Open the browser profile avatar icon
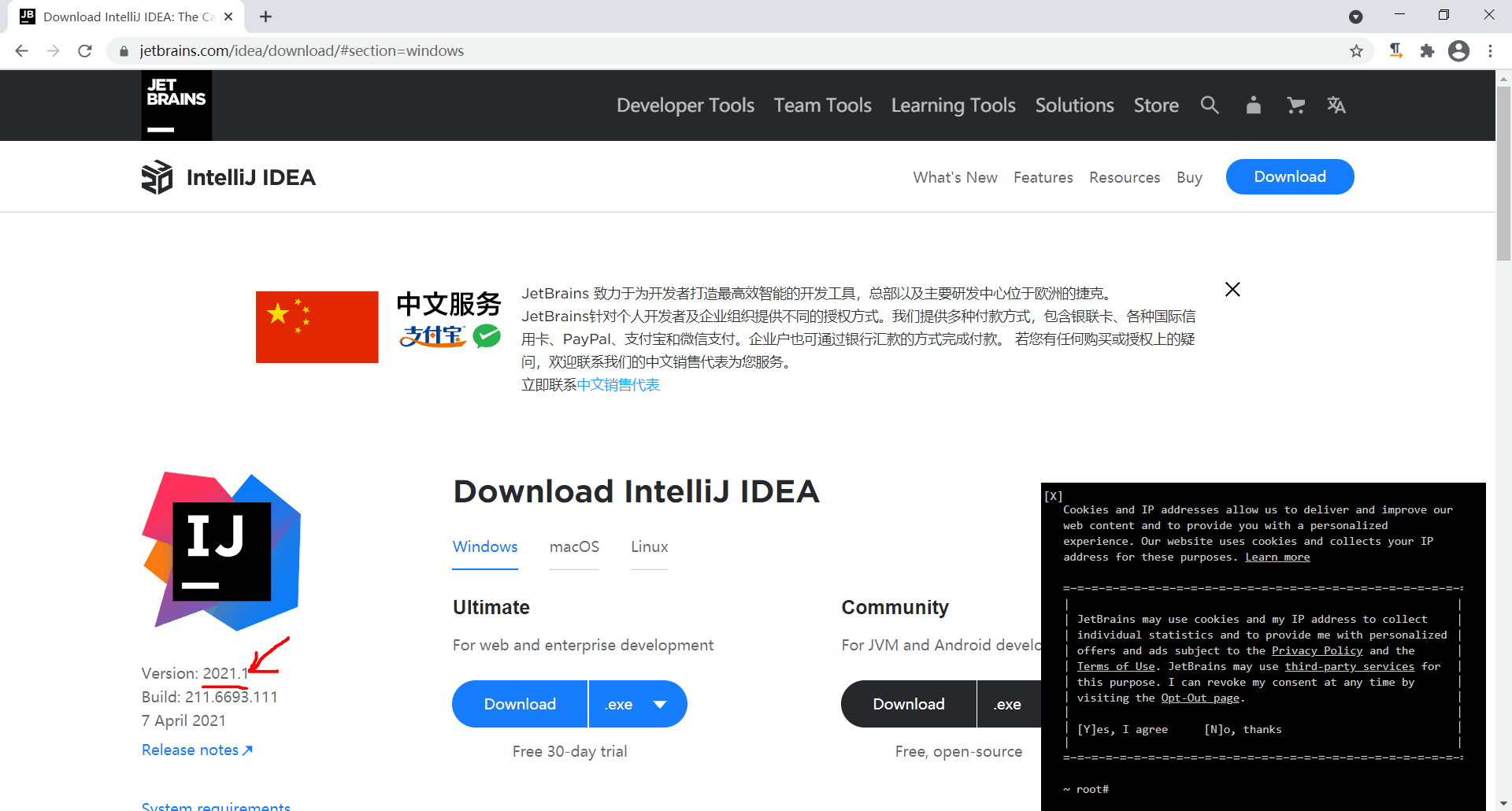The height and width of the screenshot is (811, 1512). [1459, 50]
